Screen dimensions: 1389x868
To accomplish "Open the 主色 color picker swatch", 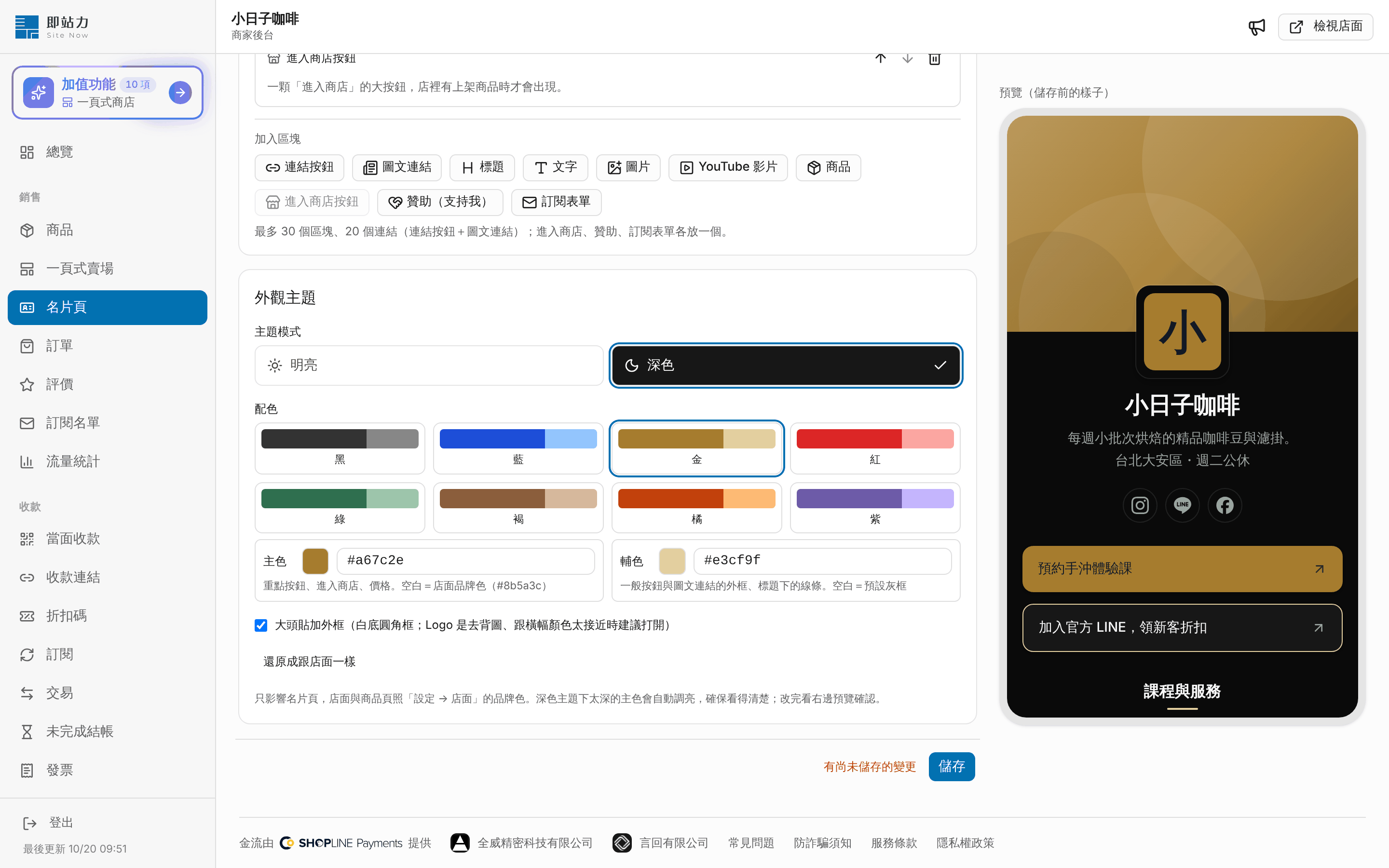I will (x=315, y=561).
